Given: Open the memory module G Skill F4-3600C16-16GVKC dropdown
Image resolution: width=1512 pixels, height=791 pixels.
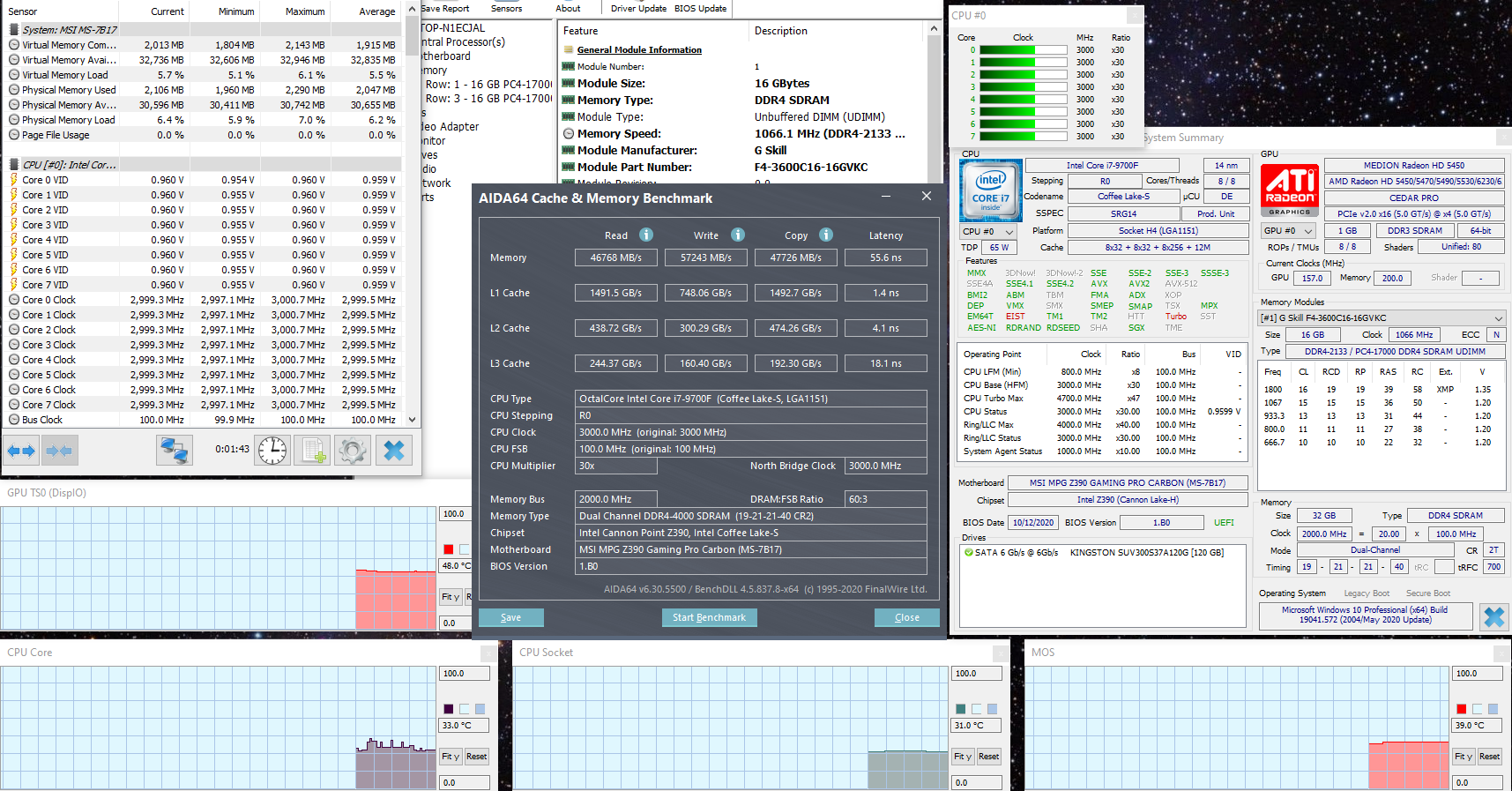Looking at the screenshot, I should click(1382, 317).
